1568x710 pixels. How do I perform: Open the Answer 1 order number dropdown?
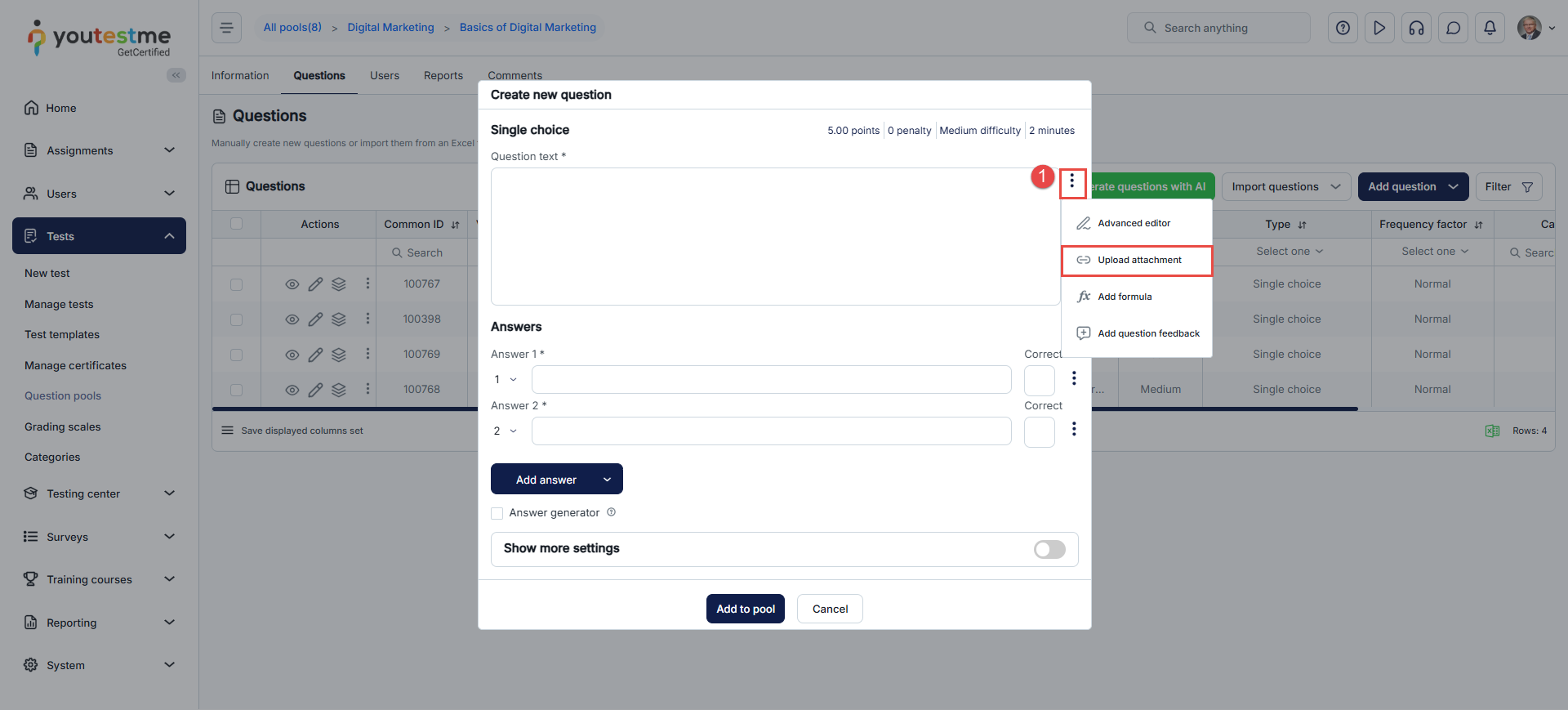tap(506, 380)
